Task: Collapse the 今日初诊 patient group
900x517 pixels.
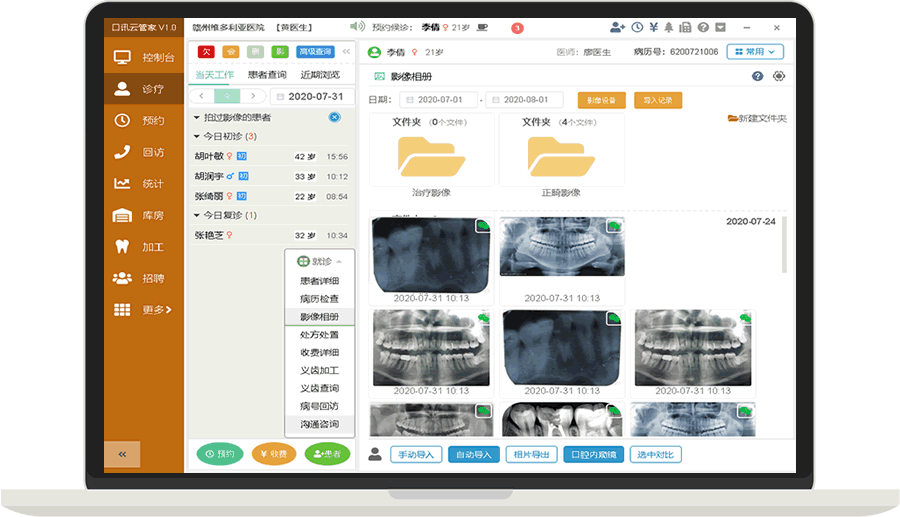Action: click(x=197, y=136)
